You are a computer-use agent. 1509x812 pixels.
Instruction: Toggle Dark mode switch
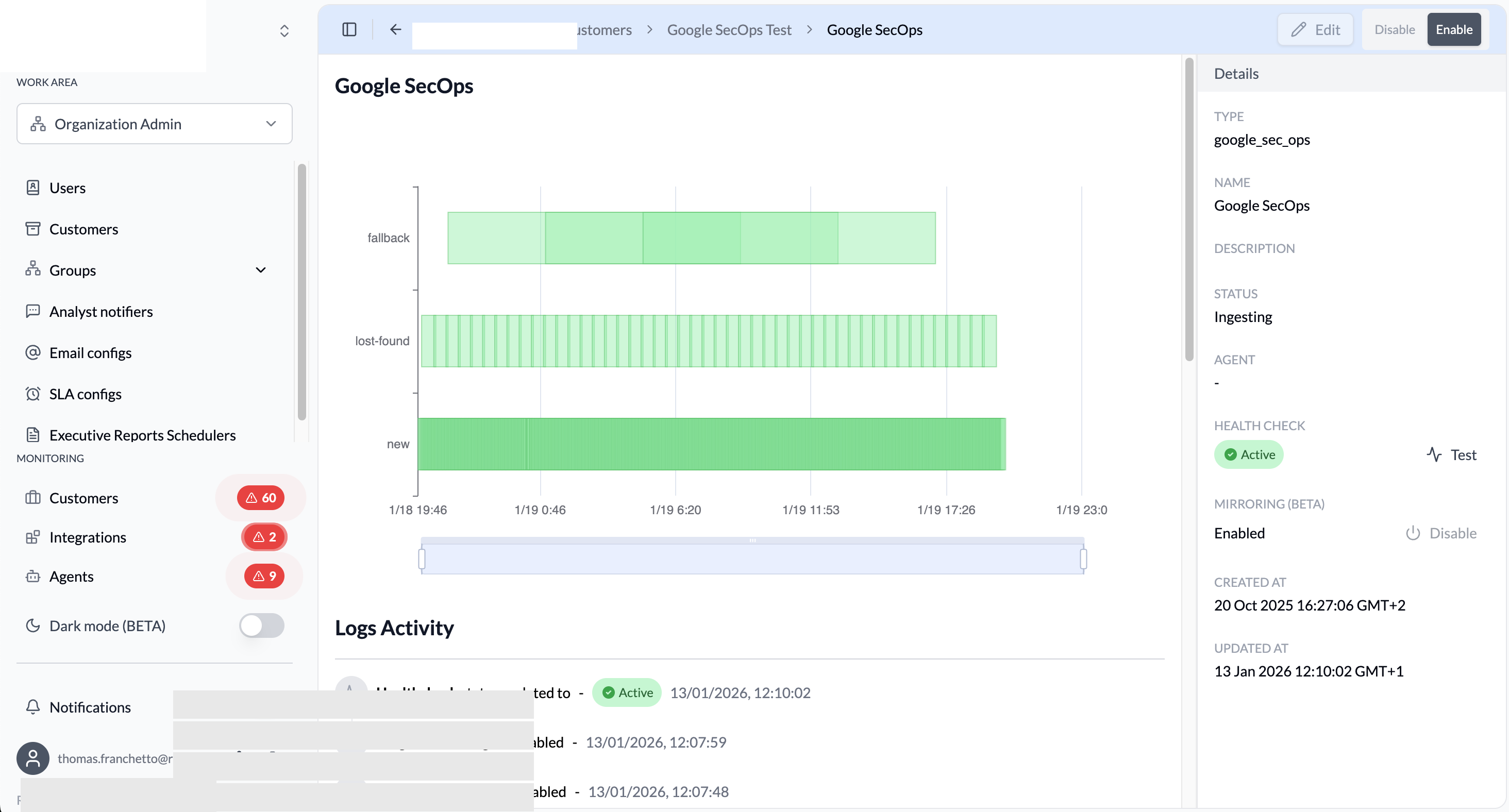tap(261, 625)
